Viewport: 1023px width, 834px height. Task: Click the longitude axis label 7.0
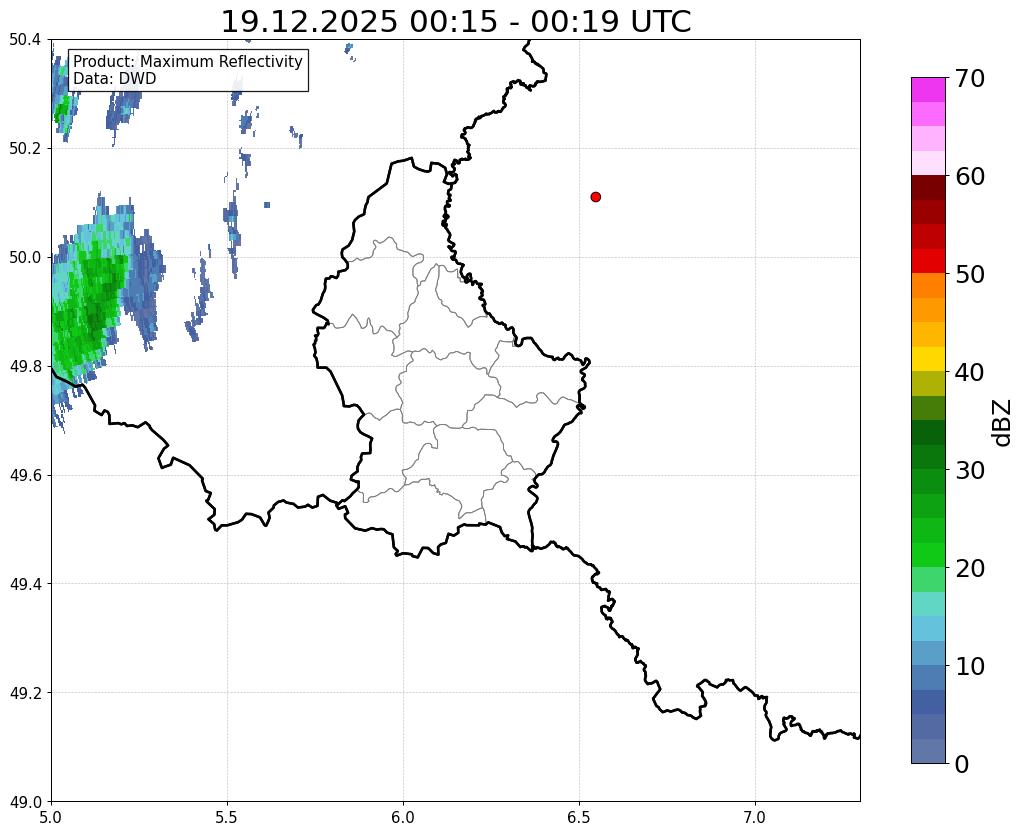tap(755, 817)
